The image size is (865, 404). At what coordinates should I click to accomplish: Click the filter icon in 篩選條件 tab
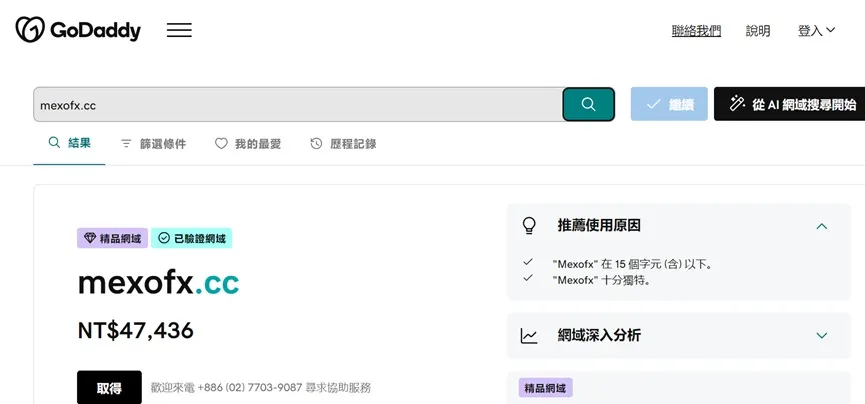point(126,144)
